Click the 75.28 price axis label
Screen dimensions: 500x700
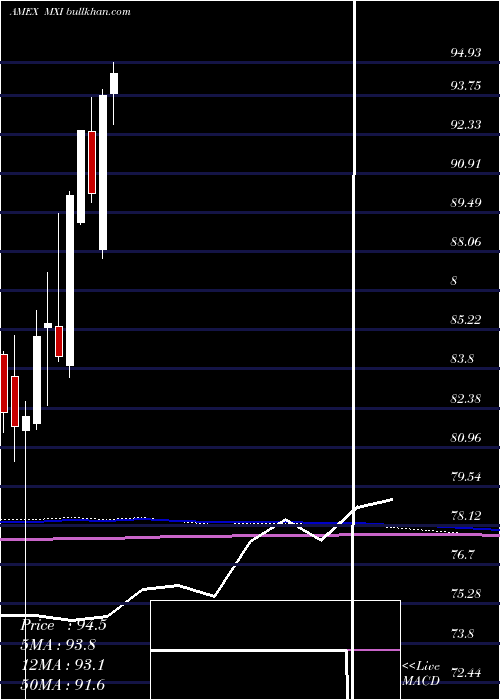click(466, 594)
